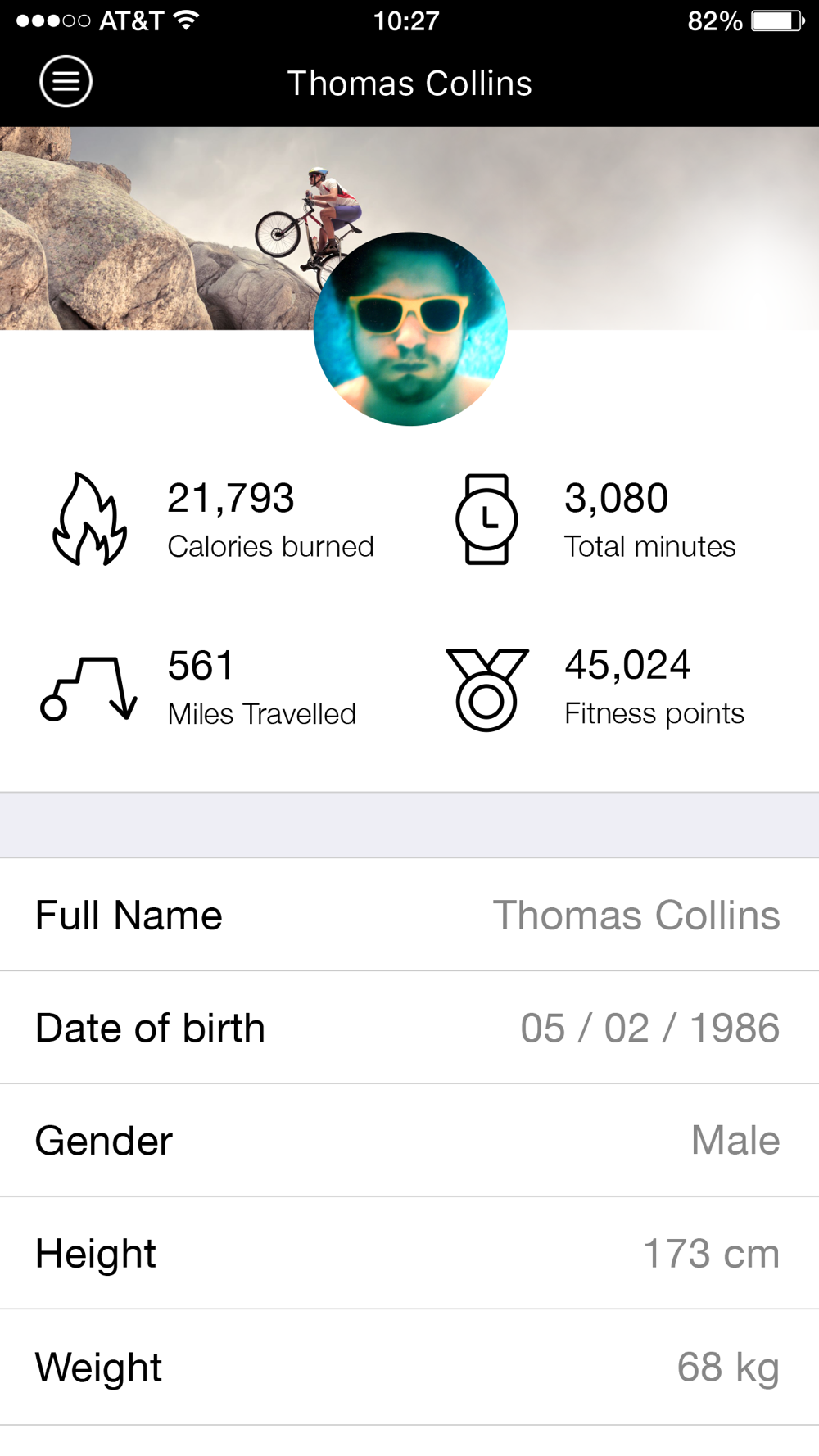Screen dimensions: 819x1456
Task: Tap the watch total minutes icon
Action: point(486,519)
